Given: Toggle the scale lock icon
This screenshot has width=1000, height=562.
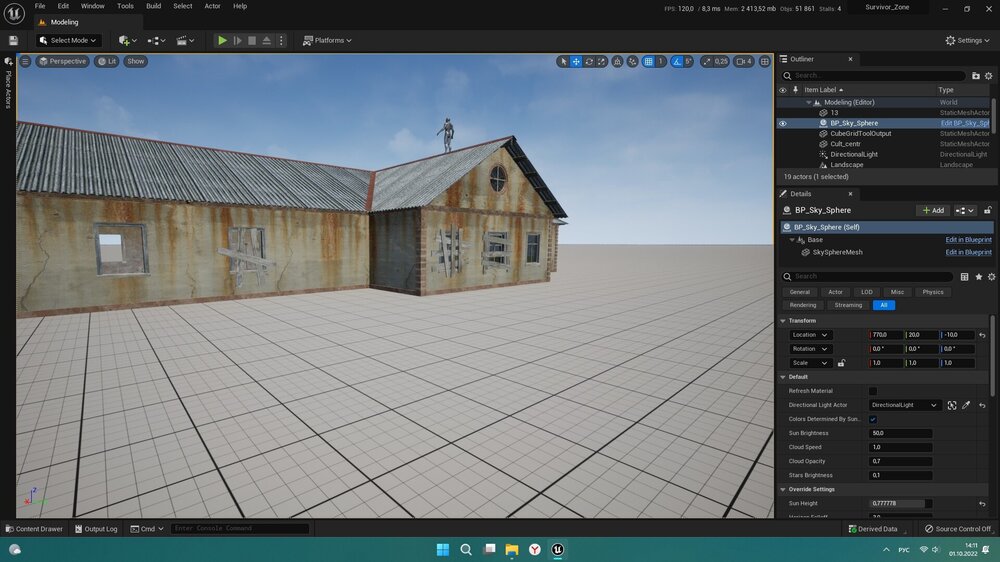Looking at the screenshot, I should pos(841,363).
